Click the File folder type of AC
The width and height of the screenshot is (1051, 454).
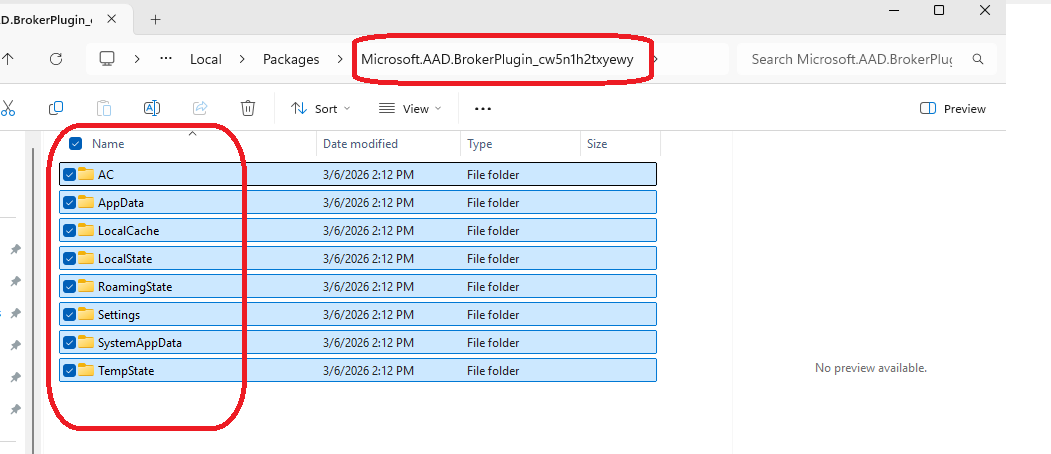(x=493, y=175)
